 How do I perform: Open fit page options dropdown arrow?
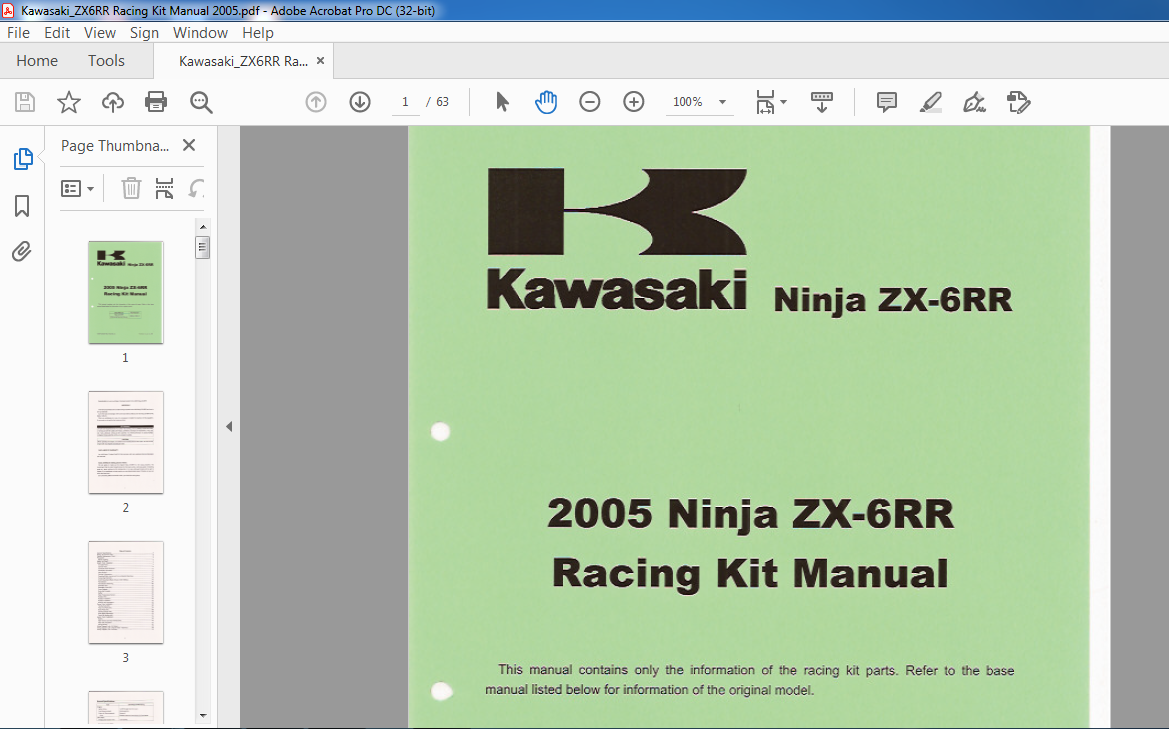[x=784, y=102]
